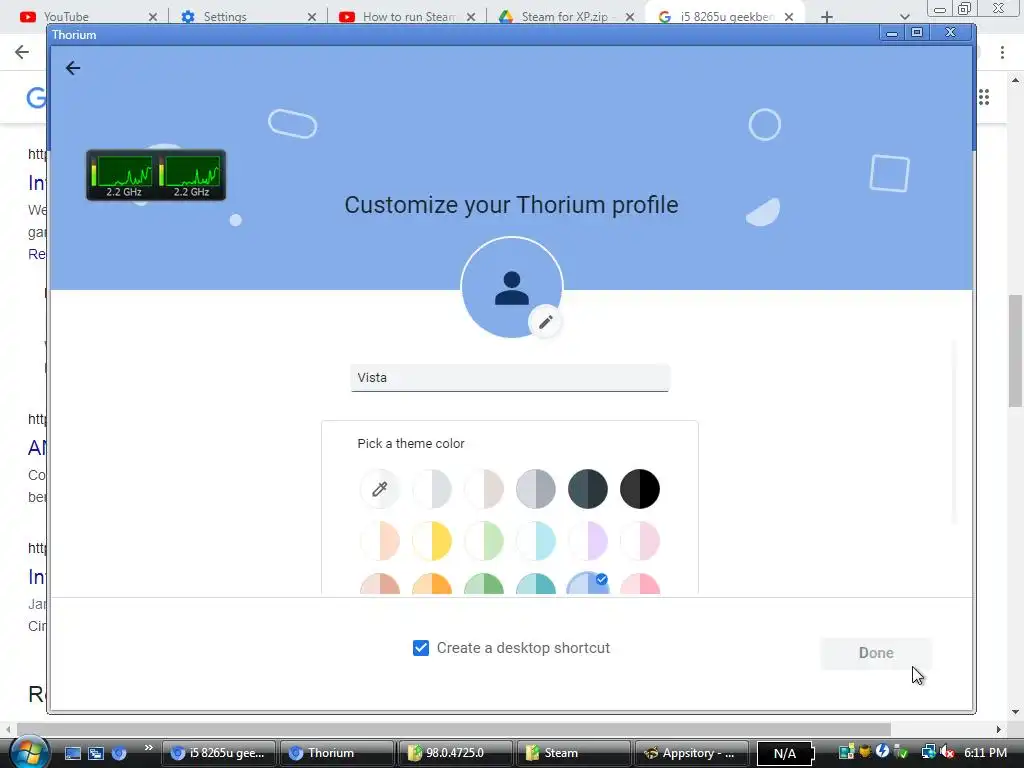Click the Done button
The width and height of the screenshot is (1024, 768).
point(876,653)
